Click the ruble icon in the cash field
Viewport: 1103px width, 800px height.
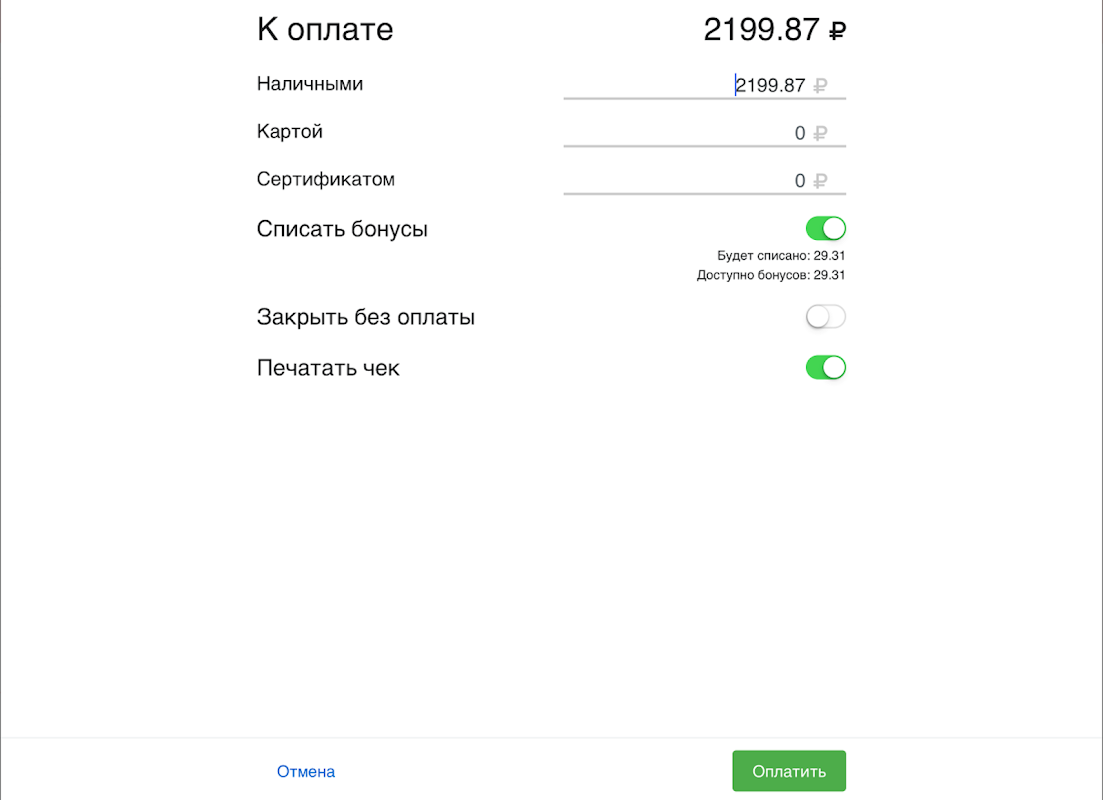click(x=820, y=86)
